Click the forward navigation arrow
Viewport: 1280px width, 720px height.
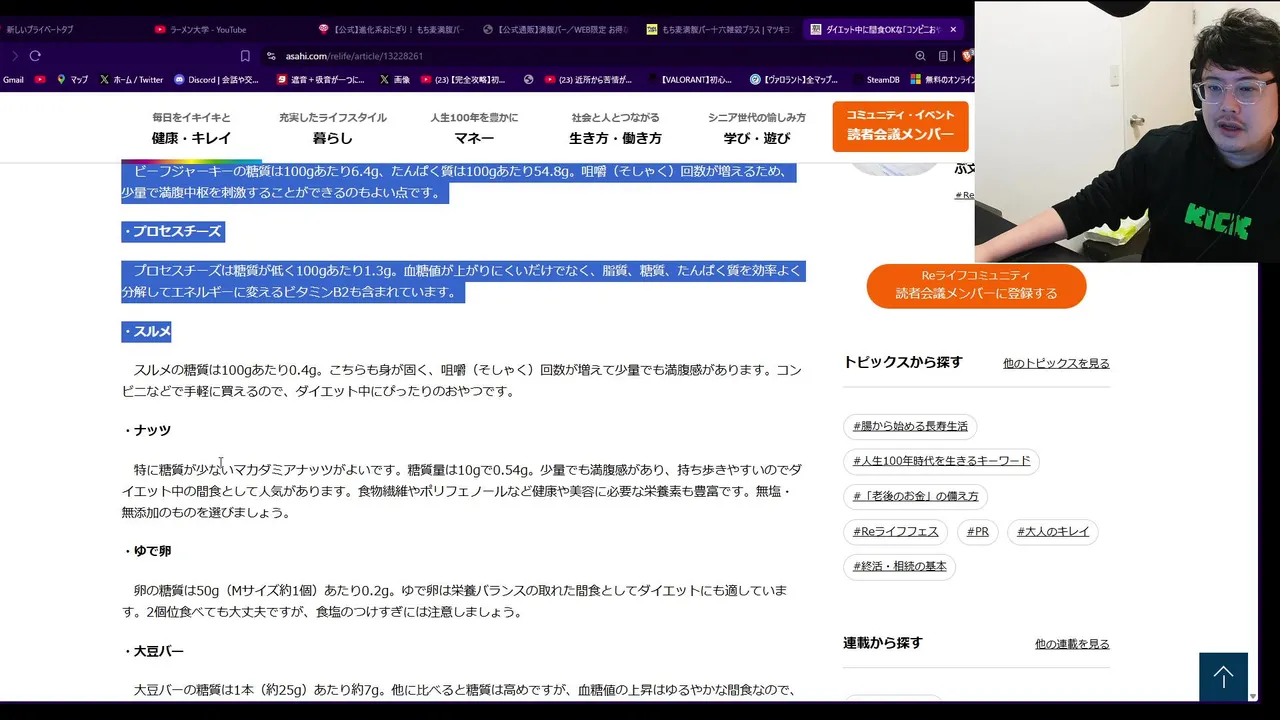(14, 56)
